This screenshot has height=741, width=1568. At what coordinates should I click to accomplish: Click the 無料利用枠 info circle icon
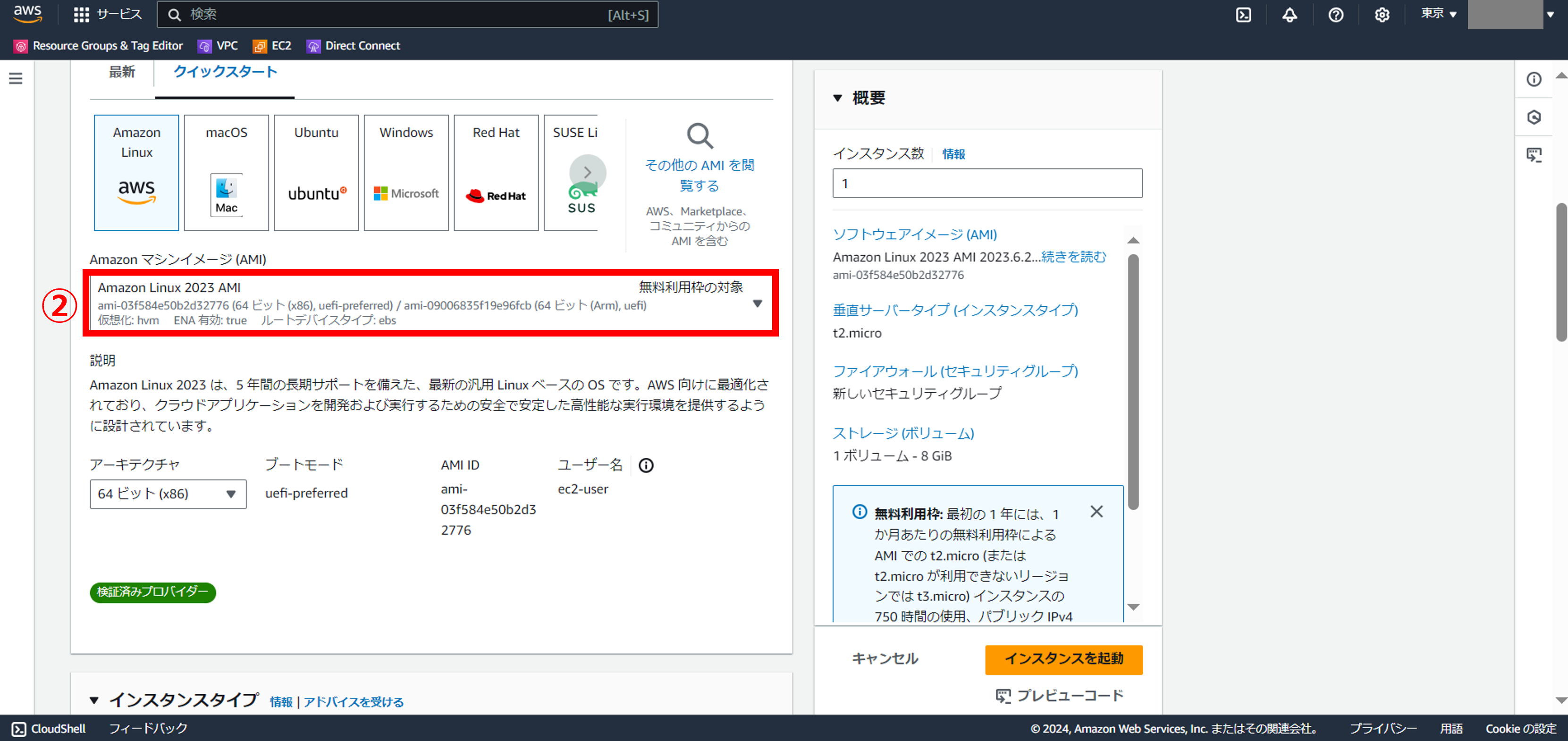[x=860, y=512]
